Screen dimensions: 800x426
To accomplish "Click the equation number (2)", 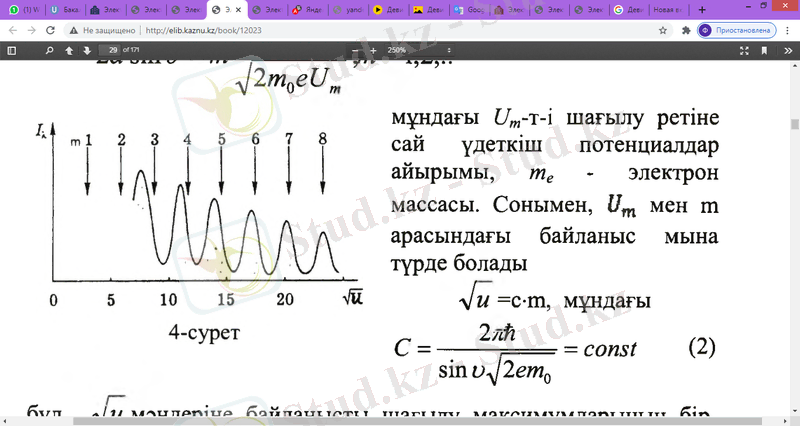I will (702, 347).
